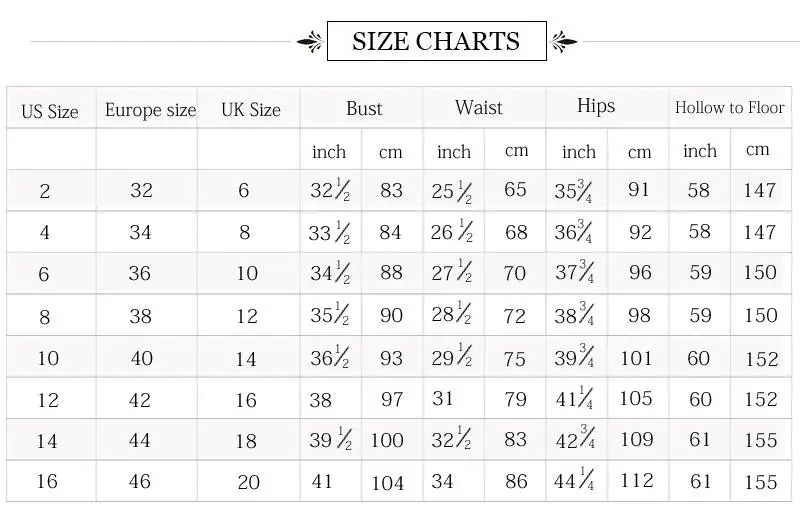This screenshot has height=516, width=800.
Task: Click the SIZE CHARTS title box
Action: (x=437, y=41)
